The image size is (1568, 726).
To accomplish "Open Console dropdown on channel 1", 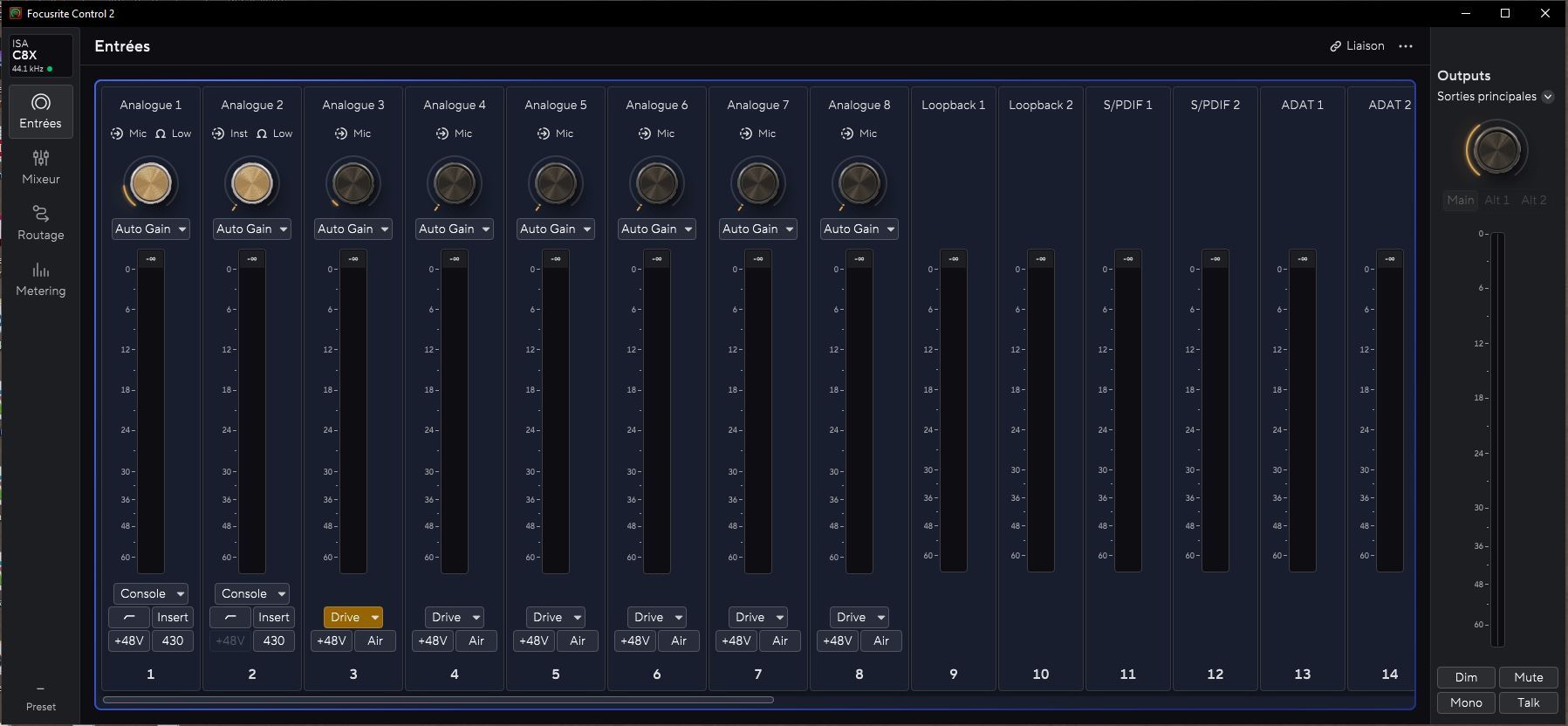I will [151, 593].
